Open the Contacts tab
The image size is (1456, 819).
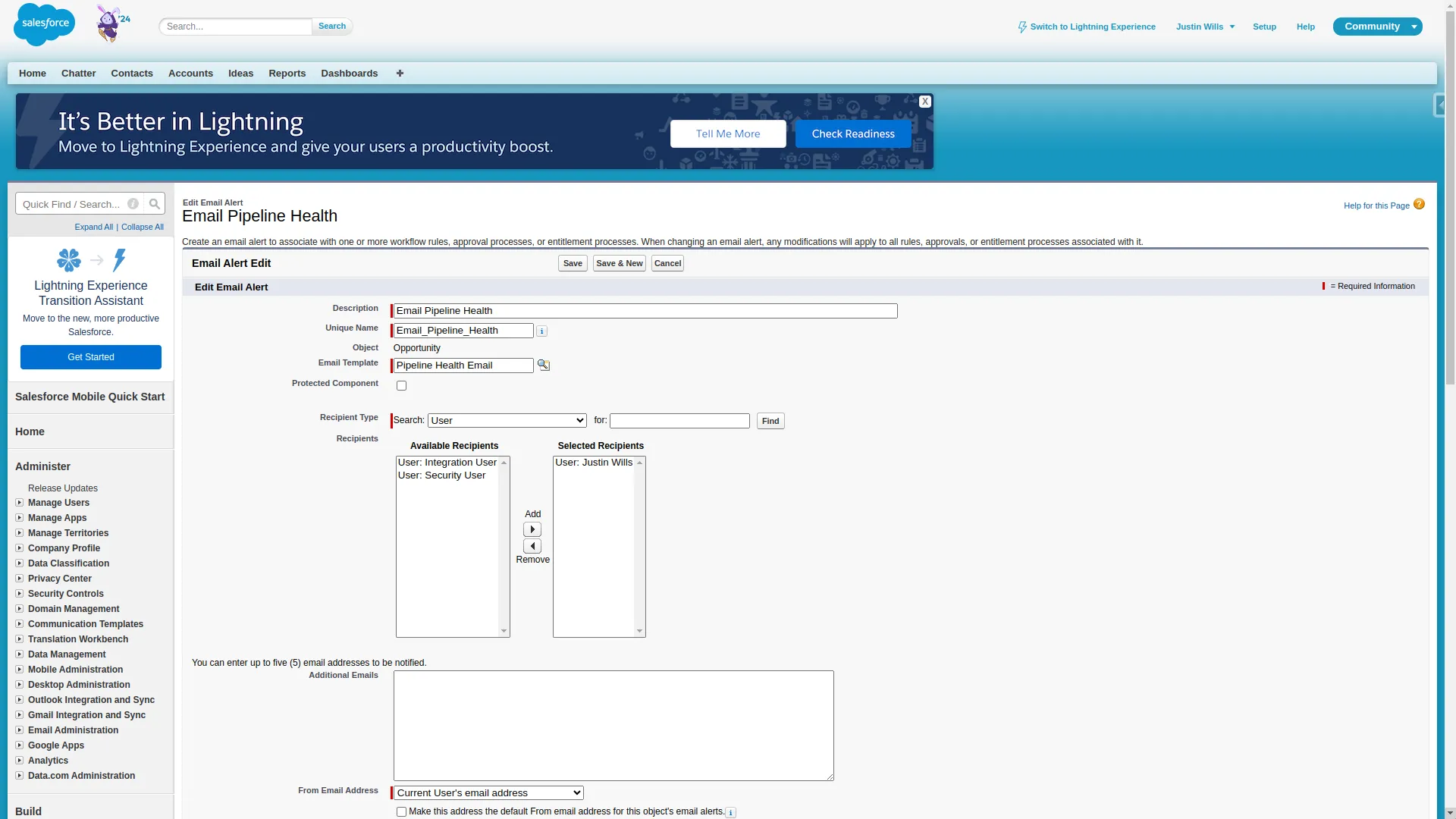(x=132, y=74)
